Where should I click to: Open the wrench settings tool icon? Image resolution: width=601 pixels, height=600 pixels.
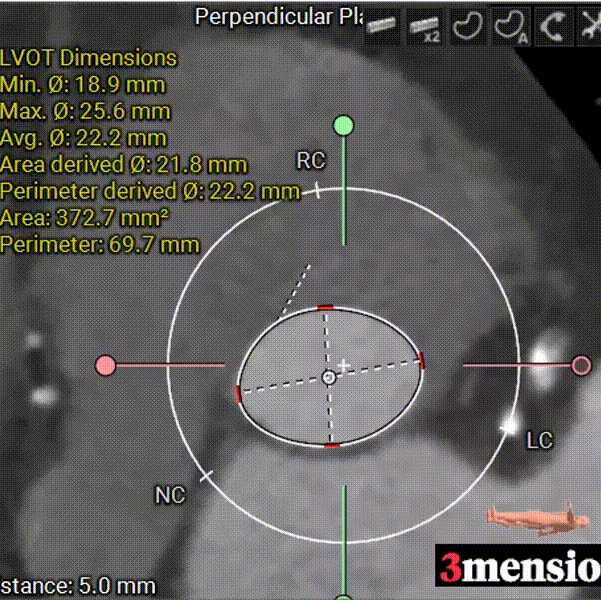coord(587,28)
